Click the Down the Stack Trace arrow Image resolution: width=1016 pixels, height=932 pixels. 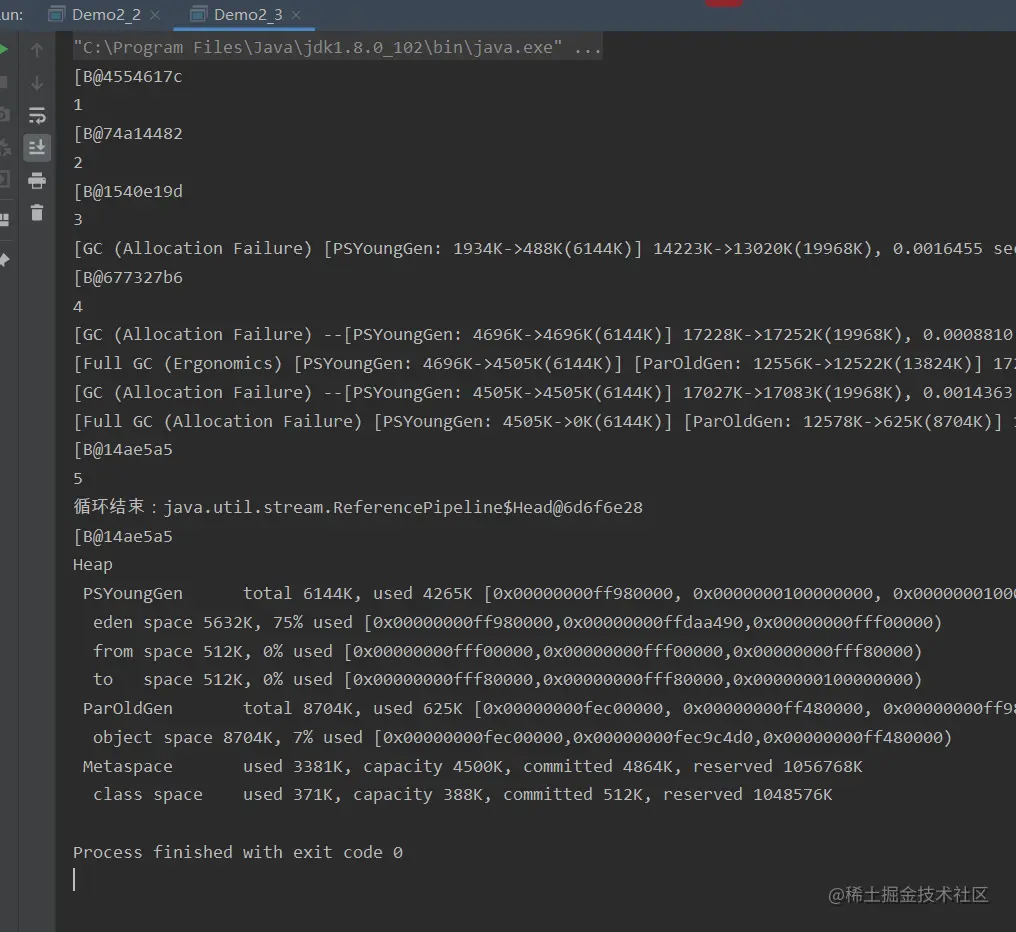pos(37,83)
